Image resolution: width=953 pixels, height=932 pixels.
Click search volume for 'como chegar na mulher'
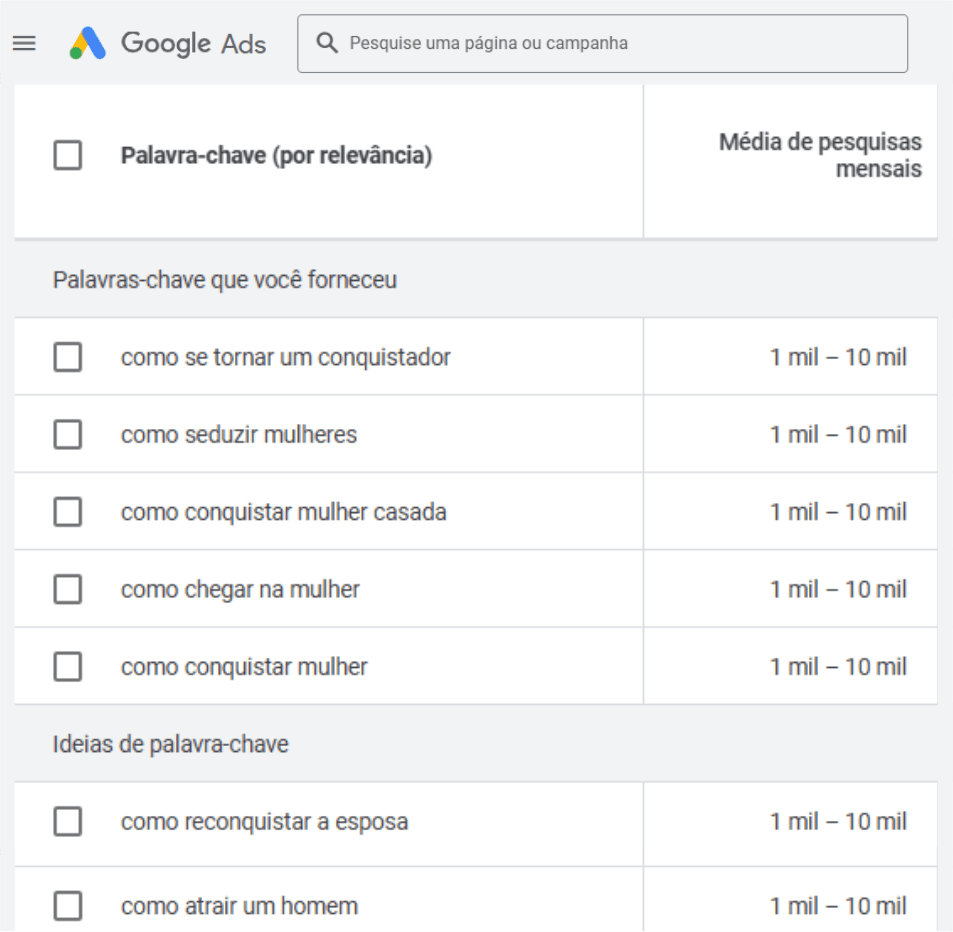pyautogui.click(x=838, y=589)
